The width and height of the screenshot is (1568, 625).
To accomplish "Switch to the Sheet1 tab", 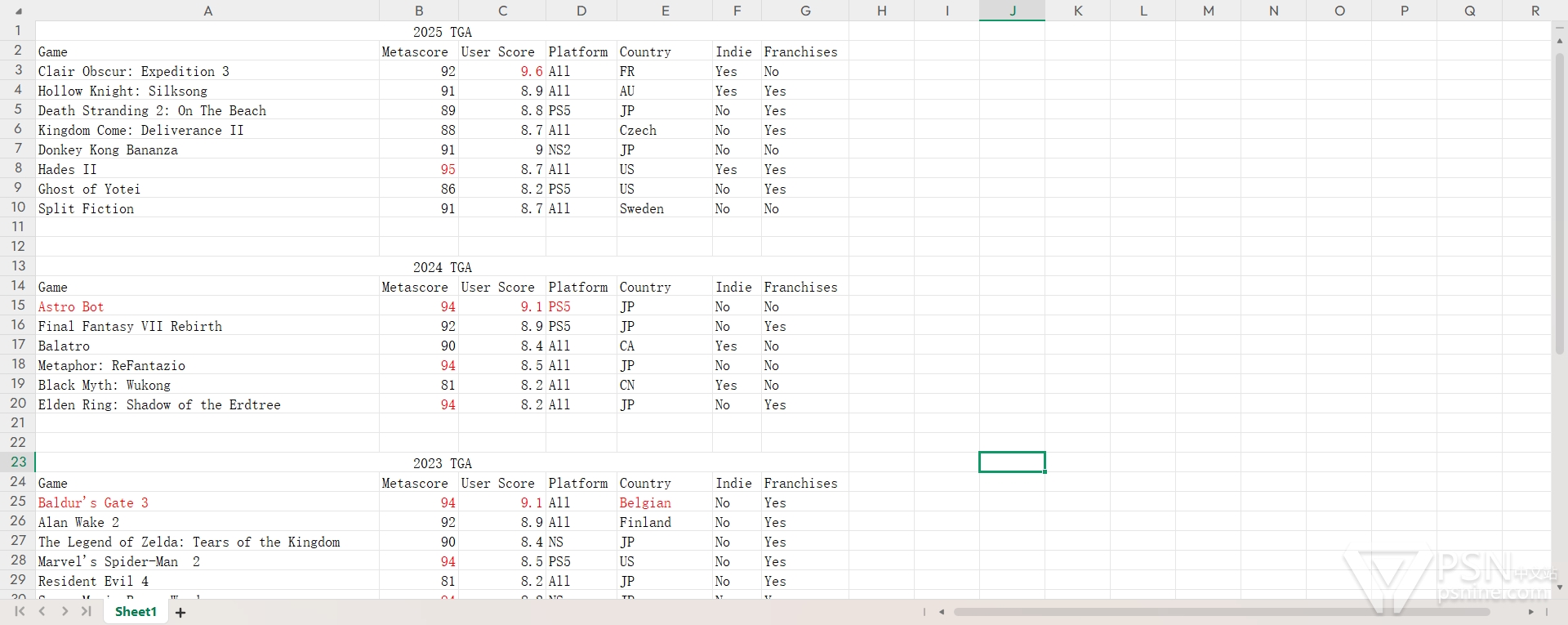I will [136, 611].
